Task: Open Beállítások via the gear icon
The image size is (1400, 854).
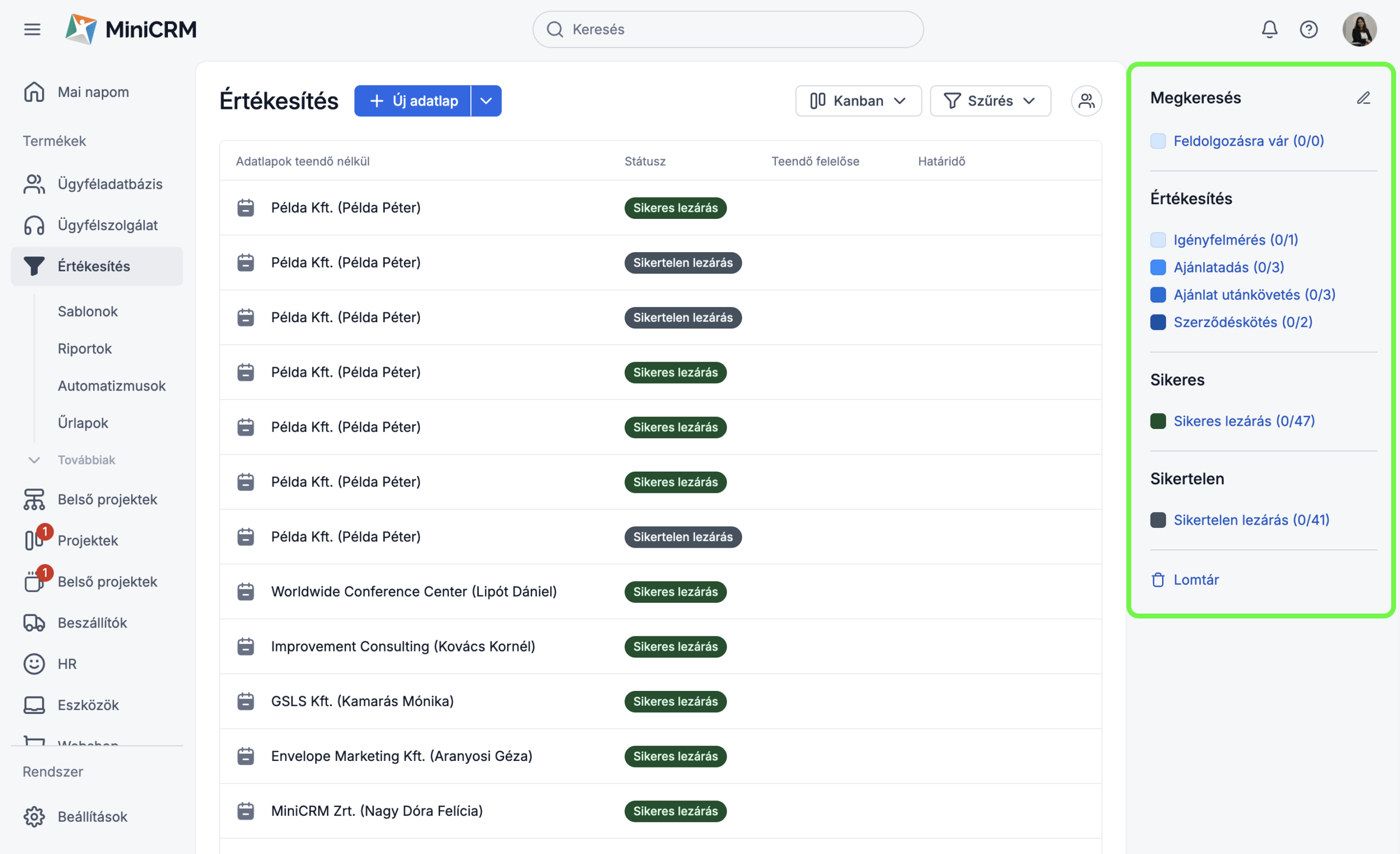Action: pyautogui.click(x=34, y=816)
